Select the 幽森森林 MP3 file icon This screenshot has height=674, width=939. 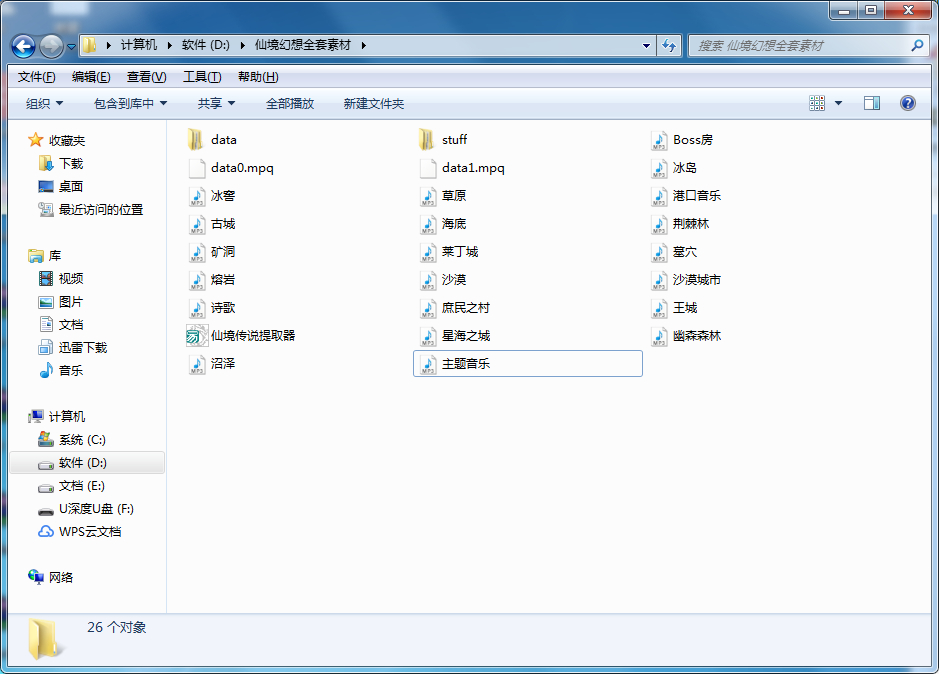tap(659, 336)
